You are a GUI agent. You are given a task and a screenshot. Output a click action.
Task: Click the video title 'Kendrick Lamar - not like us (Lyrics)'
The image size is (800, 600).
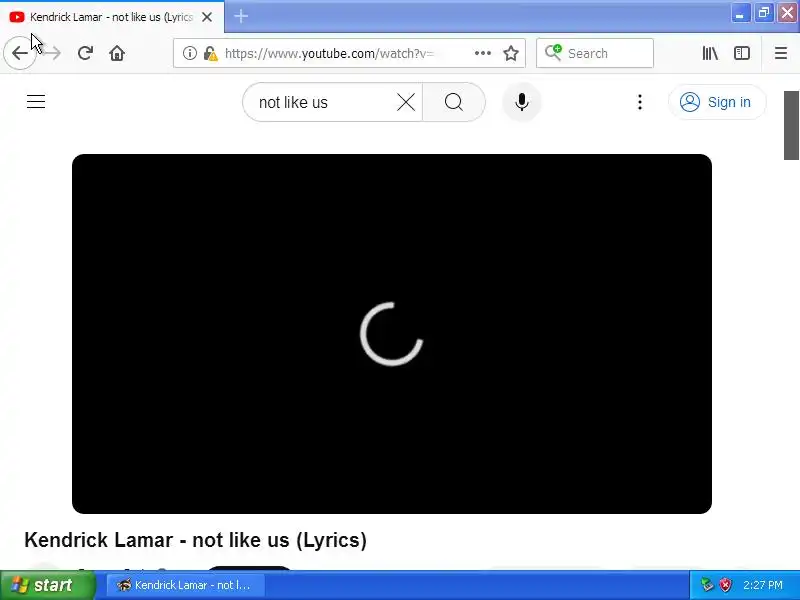195,540
